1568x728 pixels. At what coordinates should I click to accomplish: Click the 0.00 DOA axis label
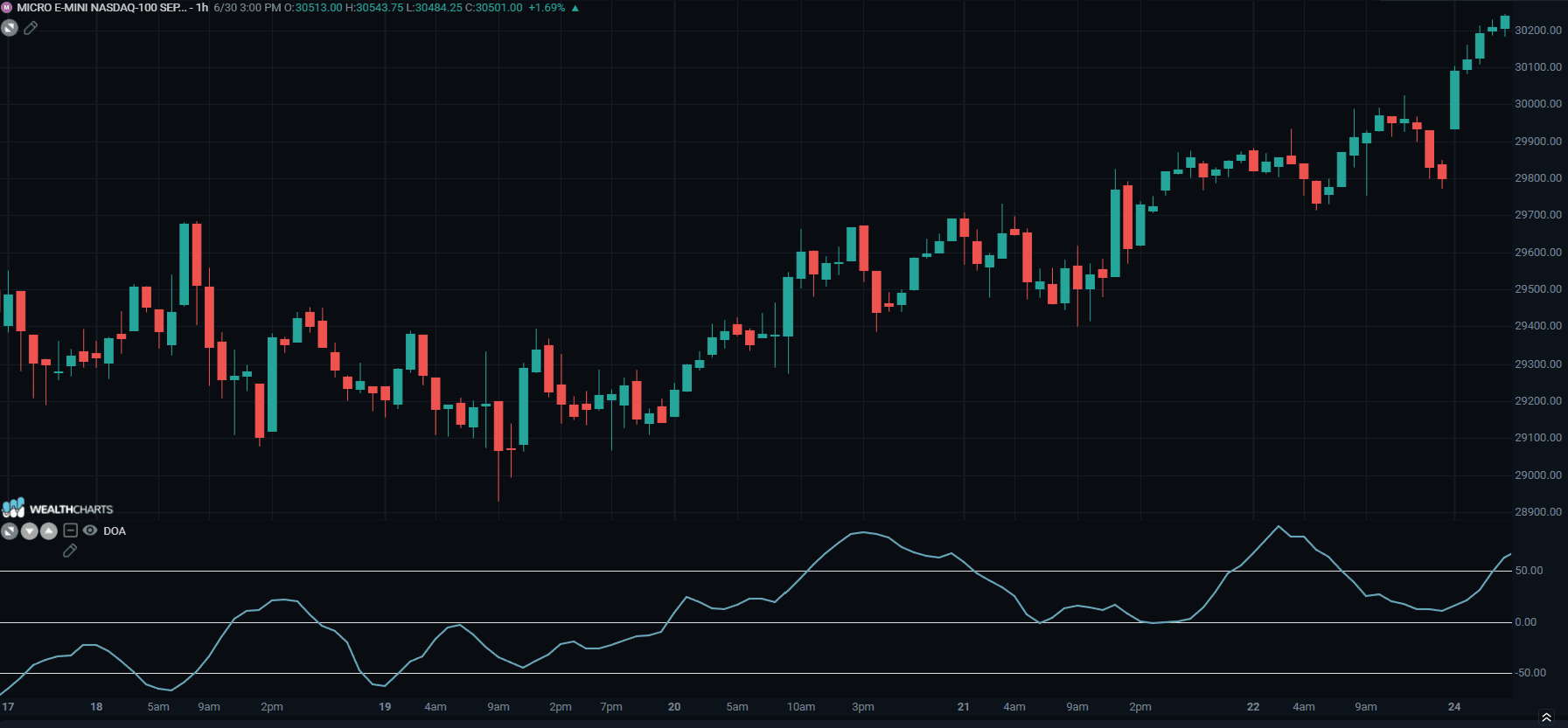click(1526, 621)
